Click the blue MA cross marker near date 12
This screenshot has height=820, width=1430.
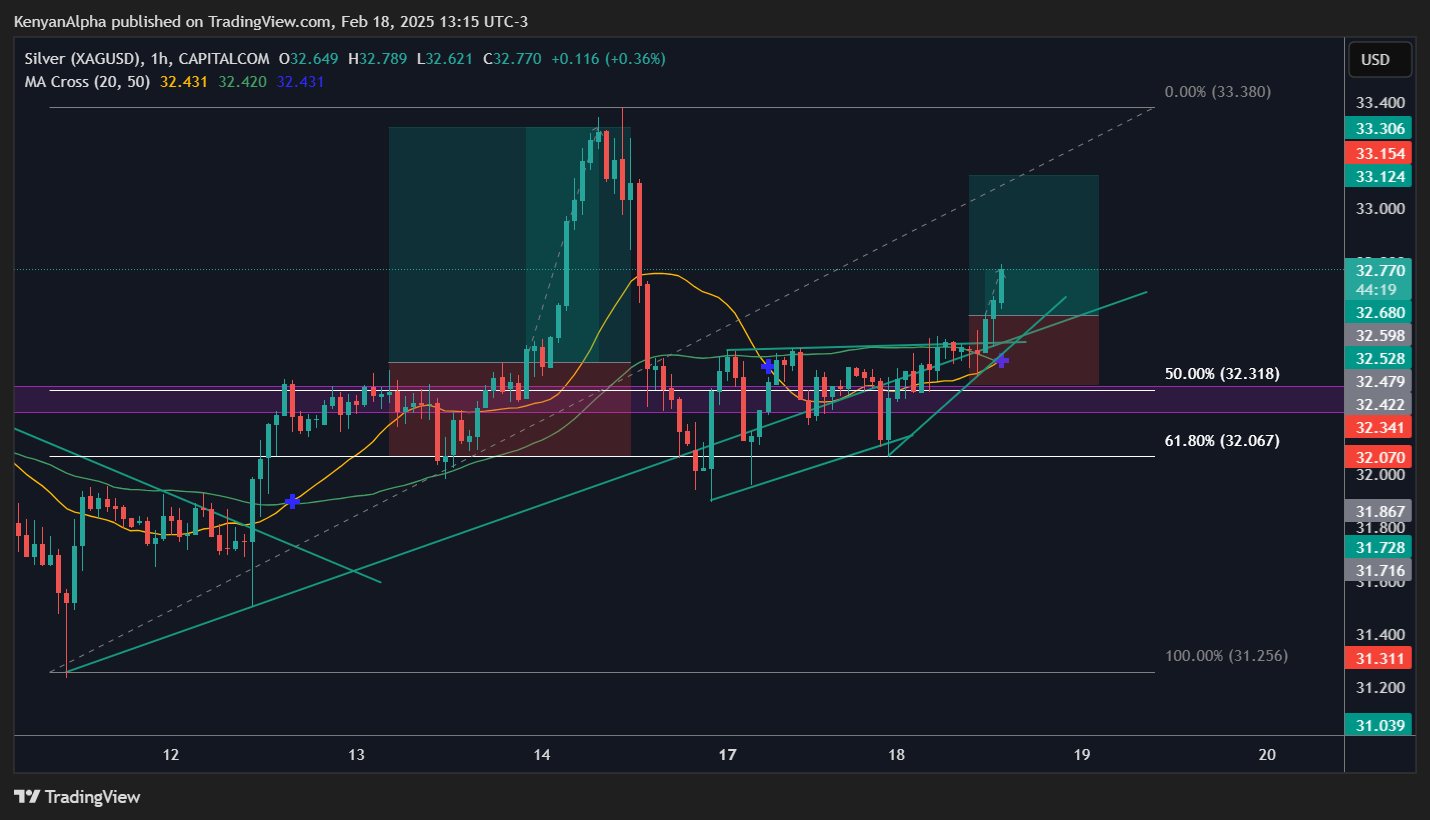click(x=292, y=501)
